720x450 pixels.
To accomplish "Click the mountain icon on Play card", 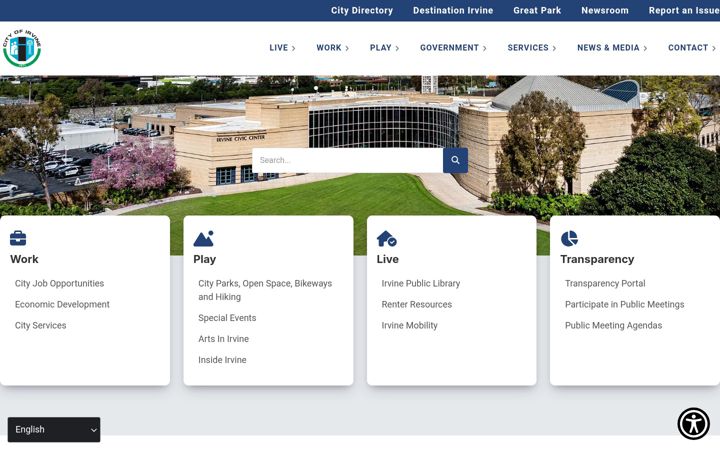I will click(203, 239).
